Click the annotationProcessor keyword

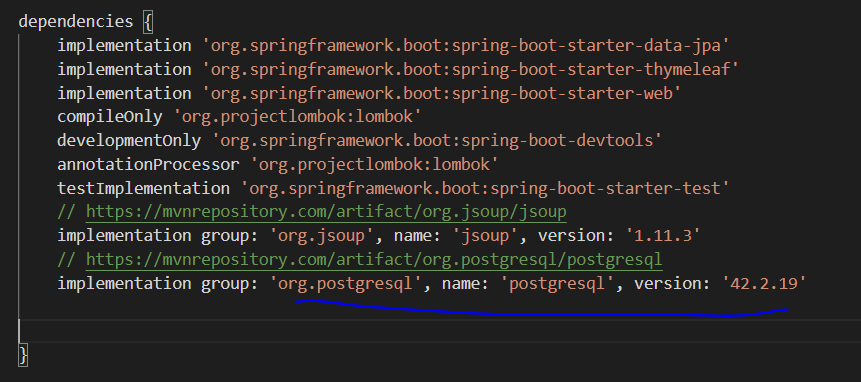pyautogui.click(x=148, y=164)
